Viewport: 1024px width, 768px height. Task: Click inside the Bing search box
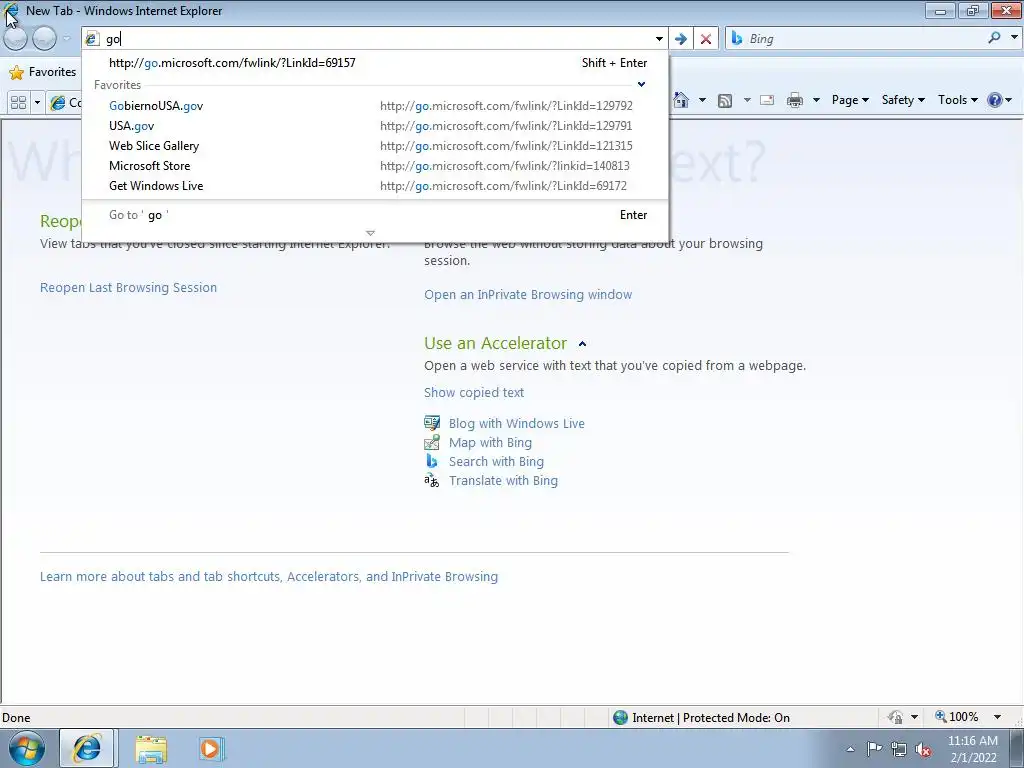coord(865,39)
